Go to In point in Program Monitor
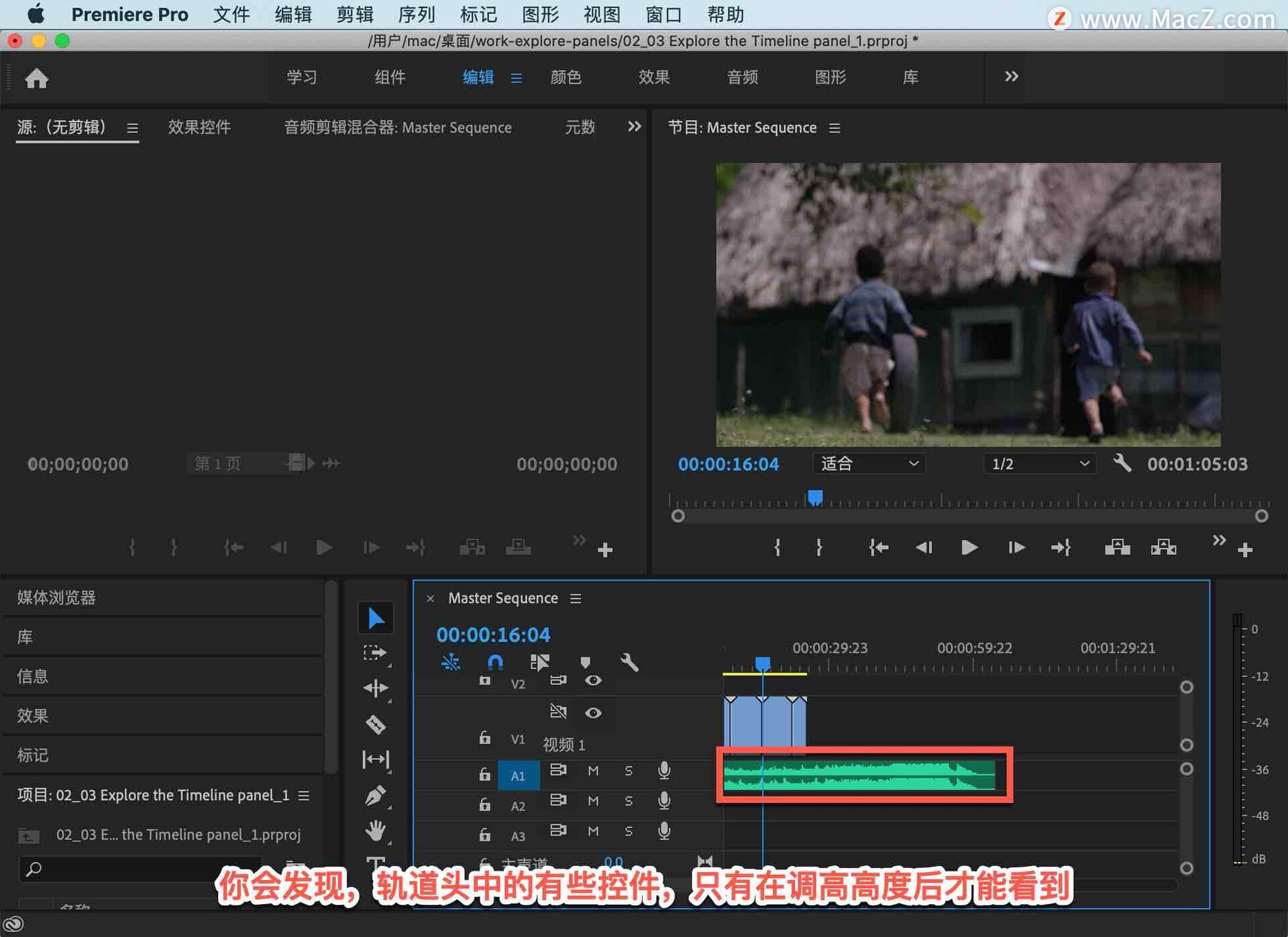Image resolution: width=1288 pixels, height=937 pixels. click(x=878, y=548)
